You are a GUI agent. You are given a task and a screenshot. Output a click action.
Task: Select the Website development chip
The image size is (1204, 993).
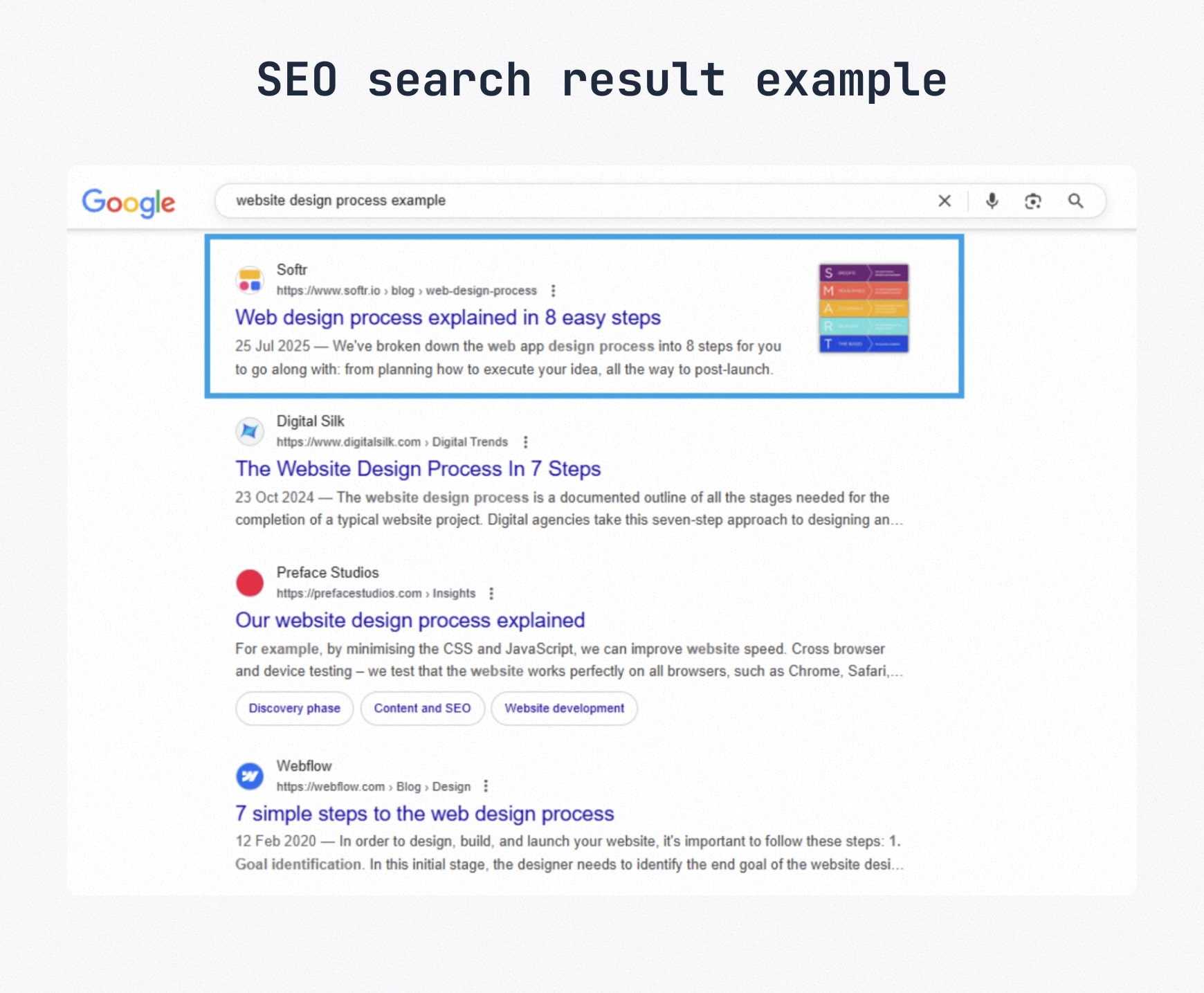(564, 709)
